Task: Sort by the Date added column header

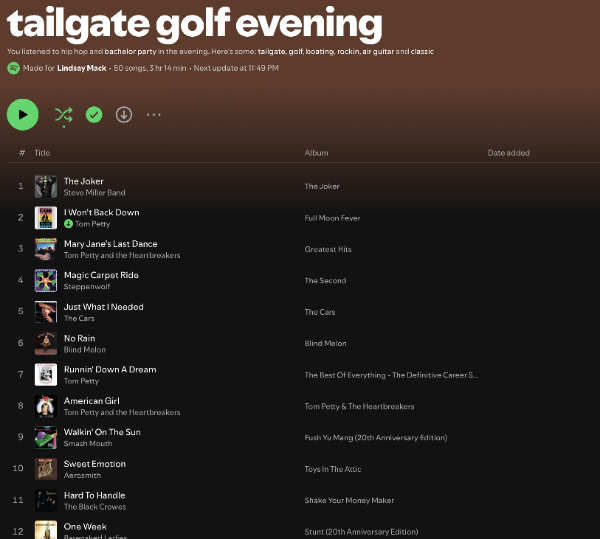Action: point(509,153)
